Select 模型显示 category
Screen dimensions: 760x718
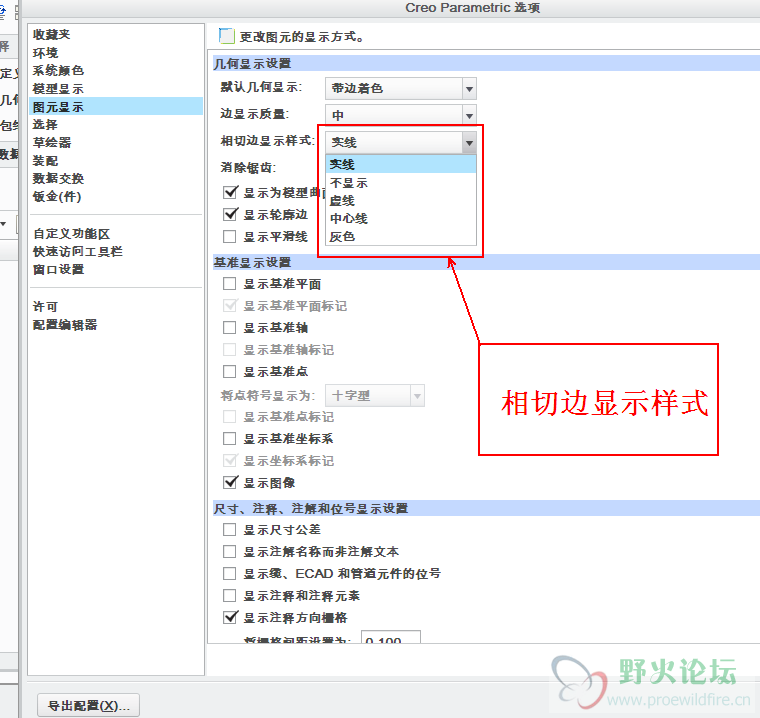pyautogui.click(x=58, y=89)
